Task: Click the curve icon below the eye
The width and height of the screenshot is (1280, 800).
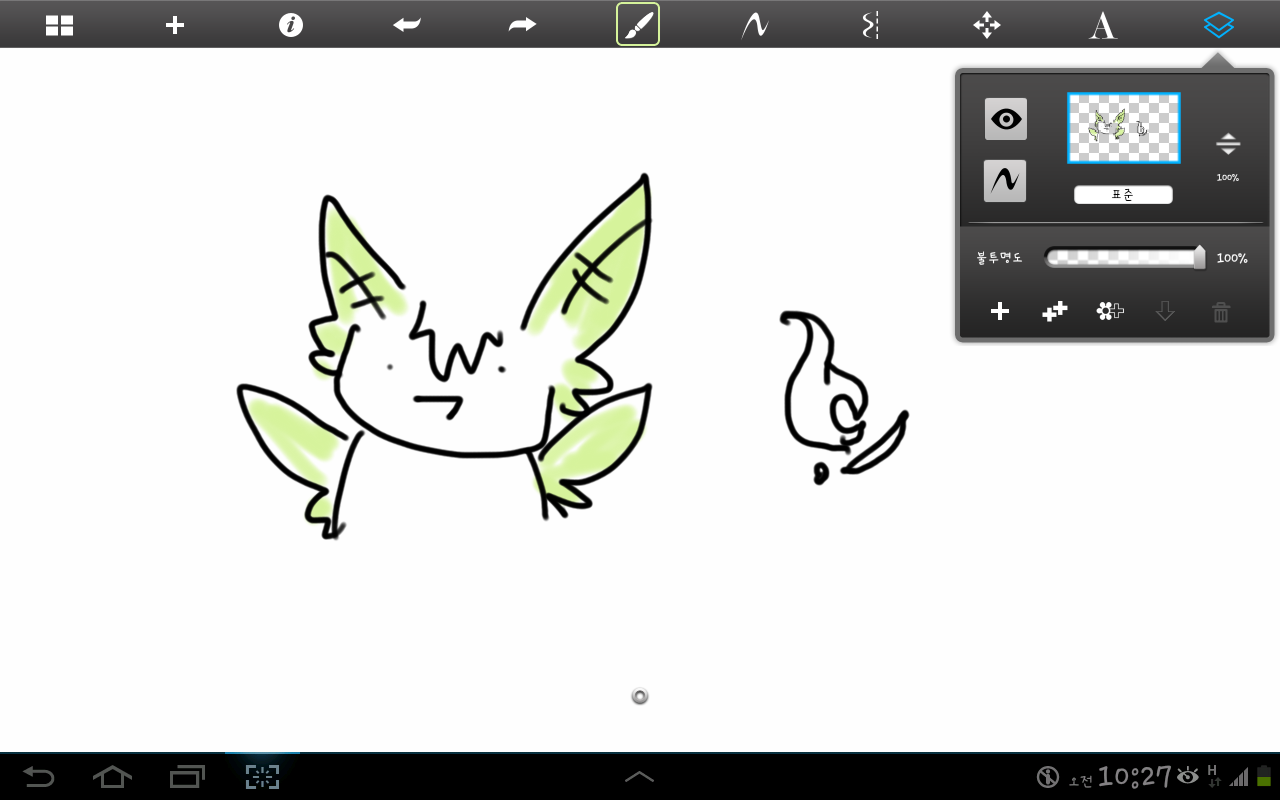Action: click(x=1005, y=181)
